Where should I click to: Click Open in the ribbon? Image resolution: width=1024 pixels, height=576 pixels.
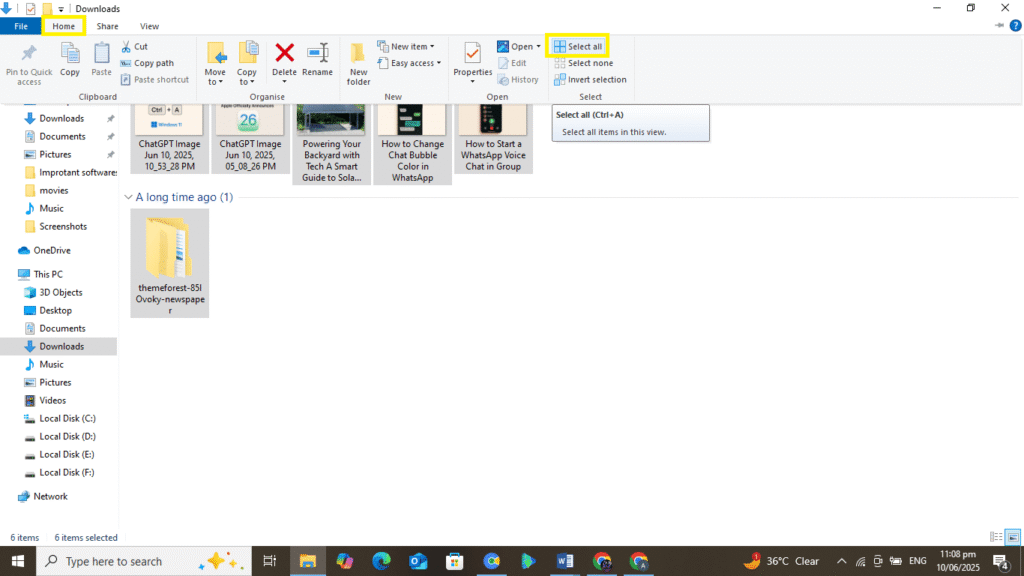(515, 46)
